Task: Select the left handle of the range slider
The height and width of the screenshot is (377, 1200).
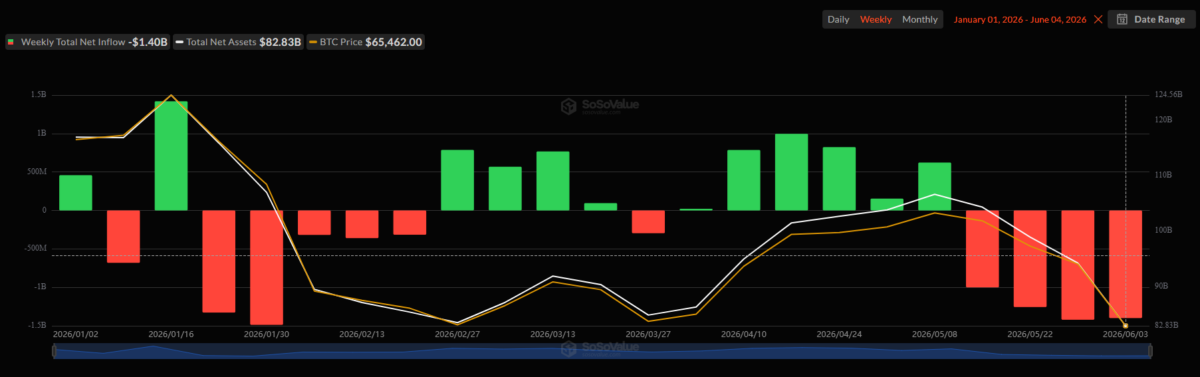Action: coord(53,350)
